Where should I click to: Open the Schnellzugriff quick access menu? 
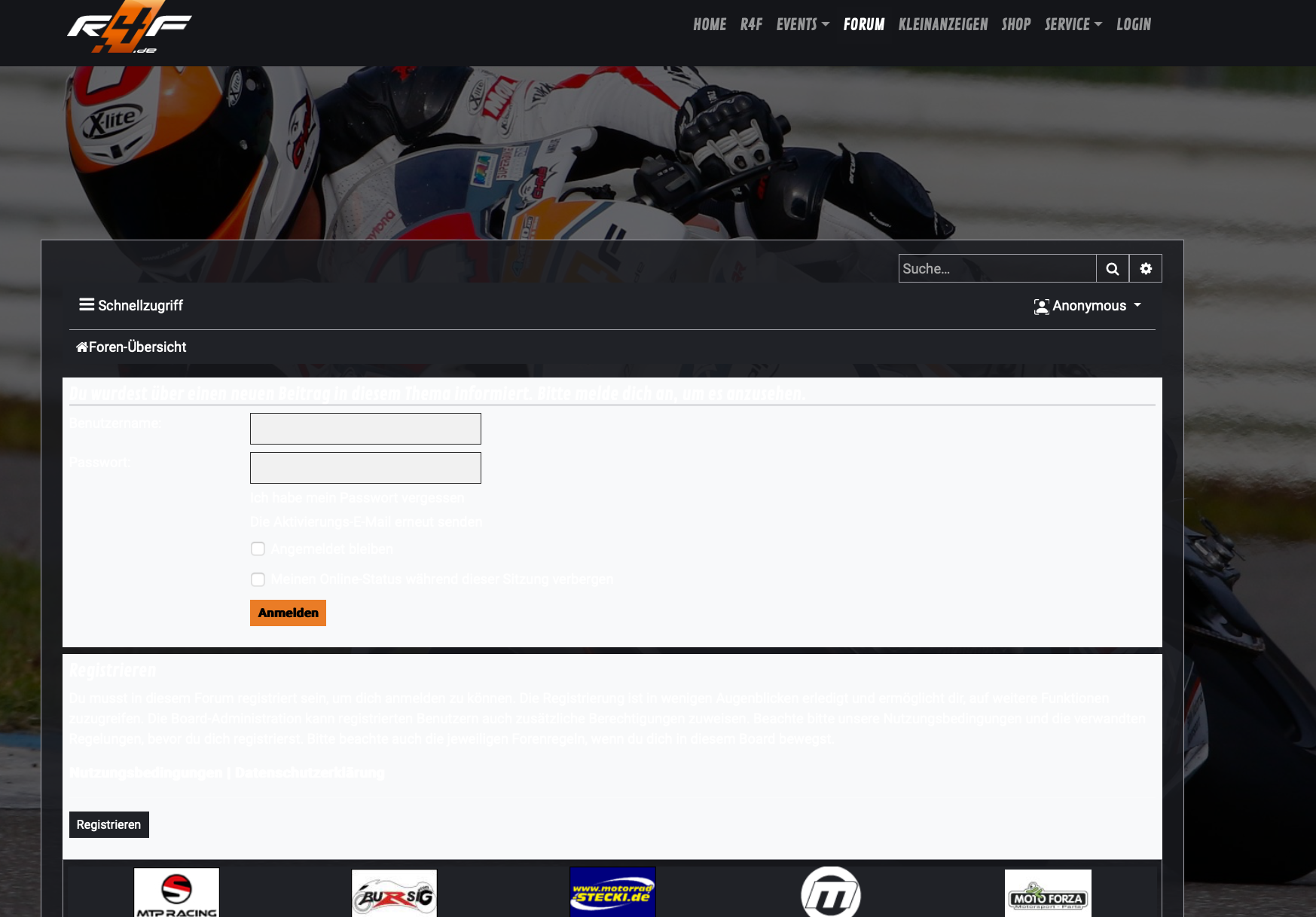pyautogui.click(x=131, y=305)
